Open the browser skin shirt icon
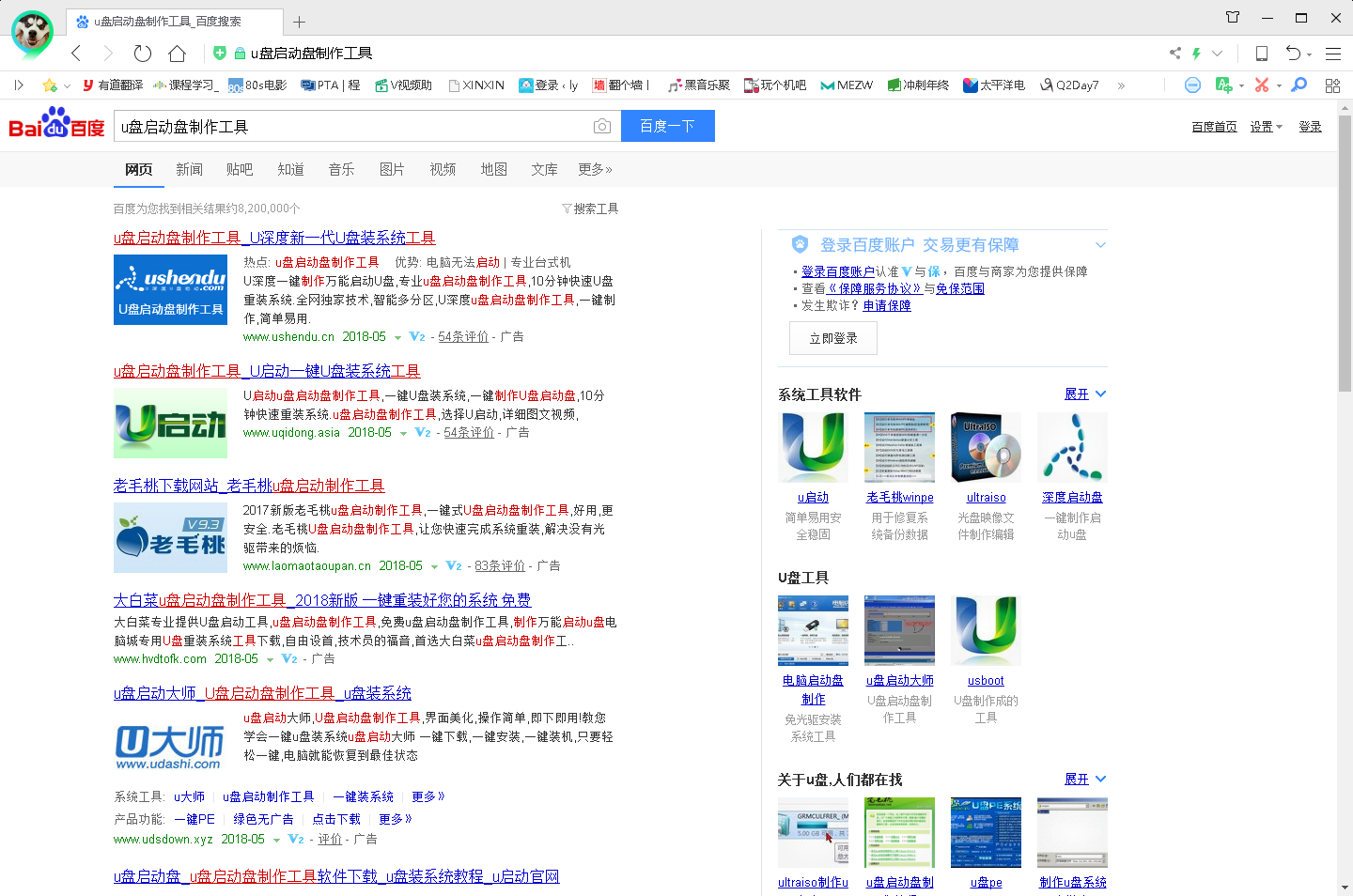The image size is (1353, 896). click(x=1233, y=17)
